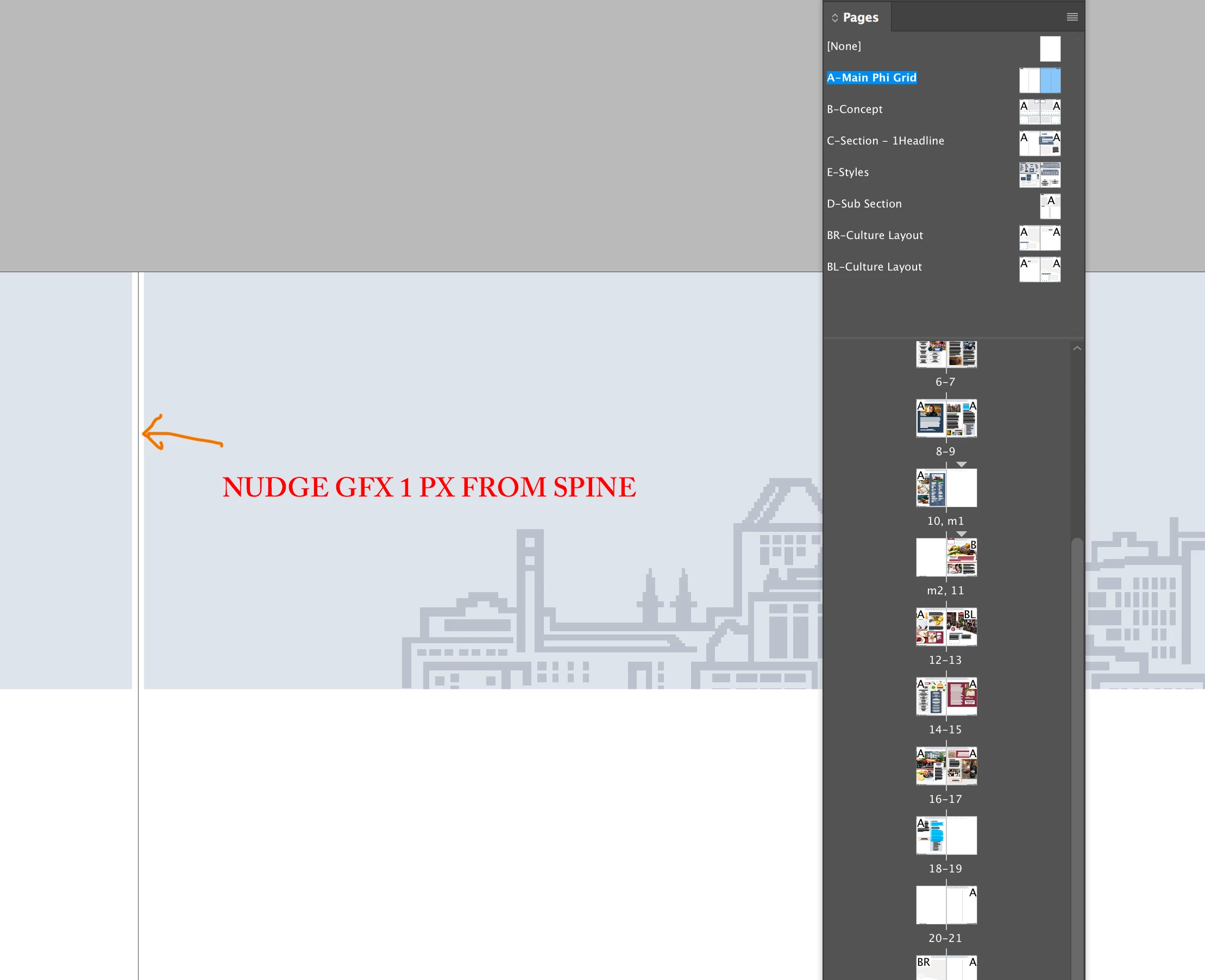This screenshot has height=980, width=1205.
Task: Select the BR-Culture Layout master
Action: point(874,235)
